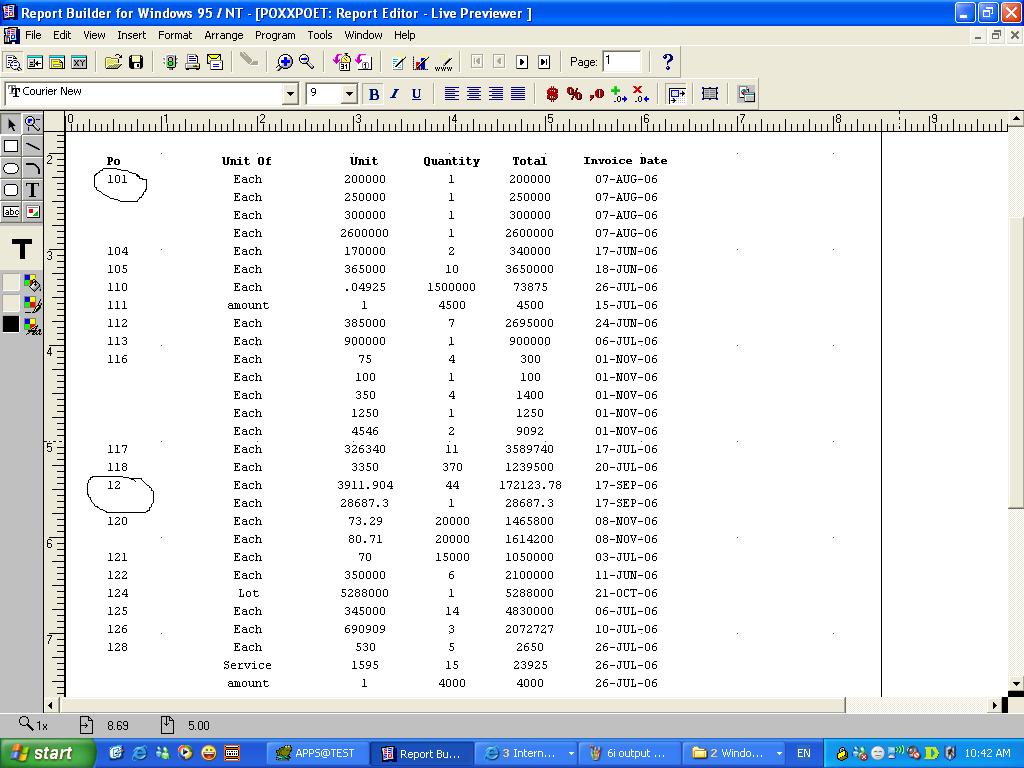This screenshot has height=768, width=1024.
Task: Set left text alignment
Action: coord(451,94)
